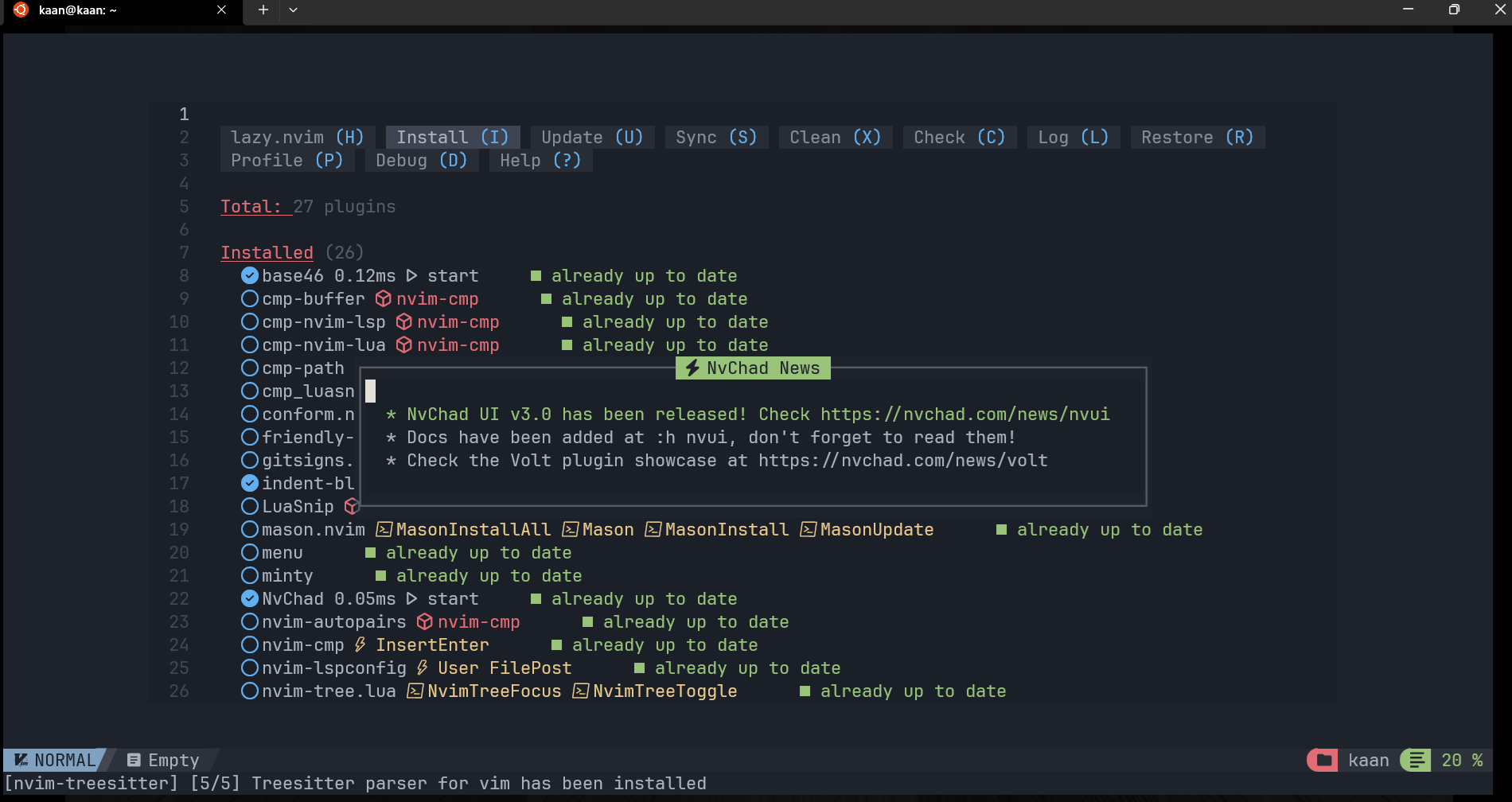Click the command icon before MasonInstallAll
The image size is (1512, 802).
click(384, 530)
